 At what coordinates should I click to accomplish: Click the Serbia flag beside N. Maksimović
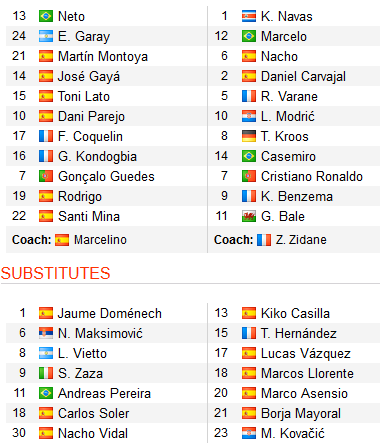point(46,333)
